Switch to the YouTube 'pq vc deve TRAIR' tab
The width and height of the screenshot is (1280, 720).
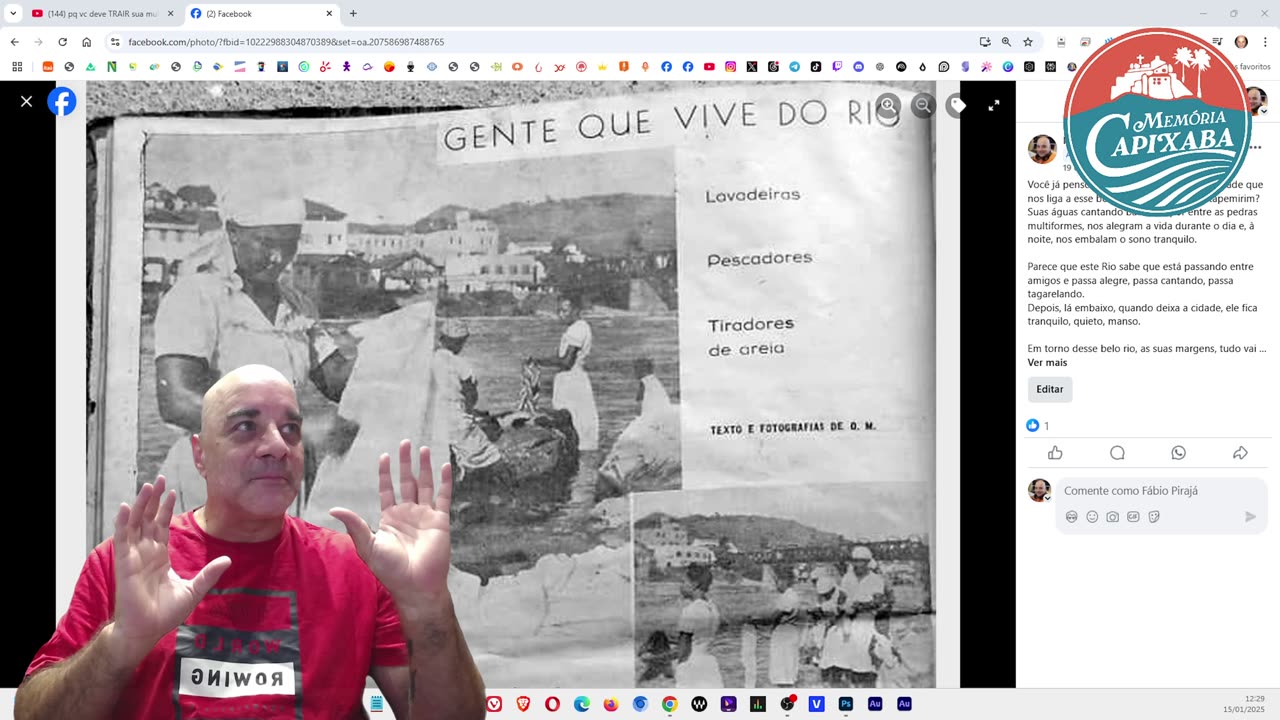95,14
